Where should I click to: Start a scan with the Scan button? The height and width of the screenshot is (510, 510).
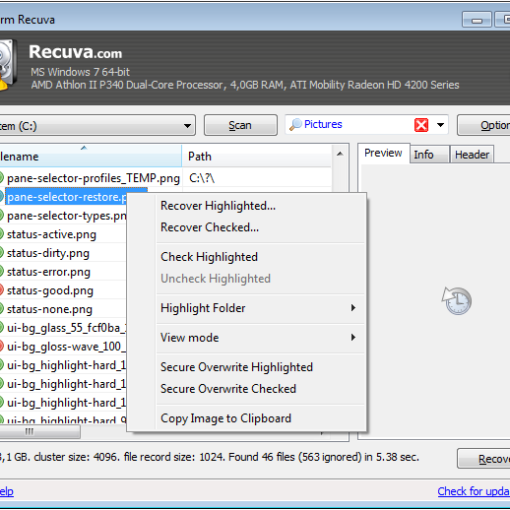coord(240,125)
